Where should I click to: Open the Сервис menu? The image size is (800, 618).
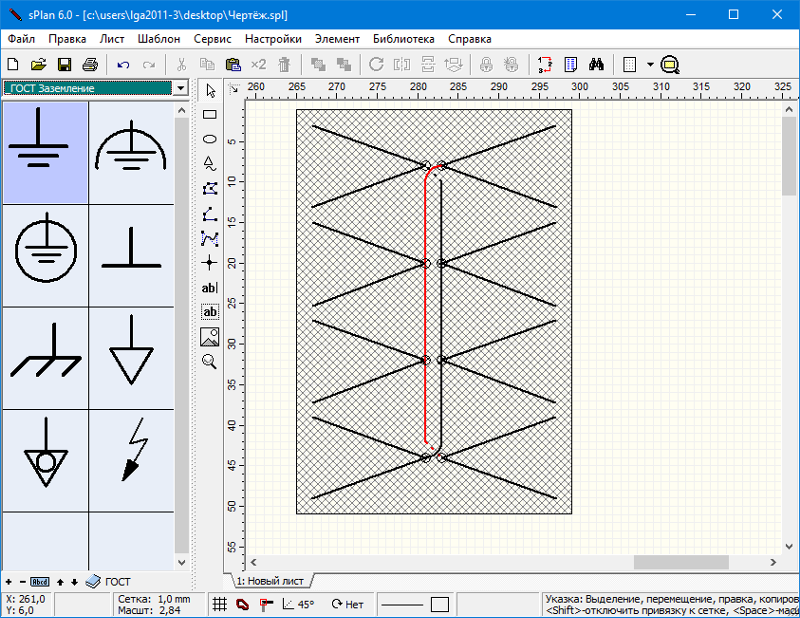click(213, 39)
